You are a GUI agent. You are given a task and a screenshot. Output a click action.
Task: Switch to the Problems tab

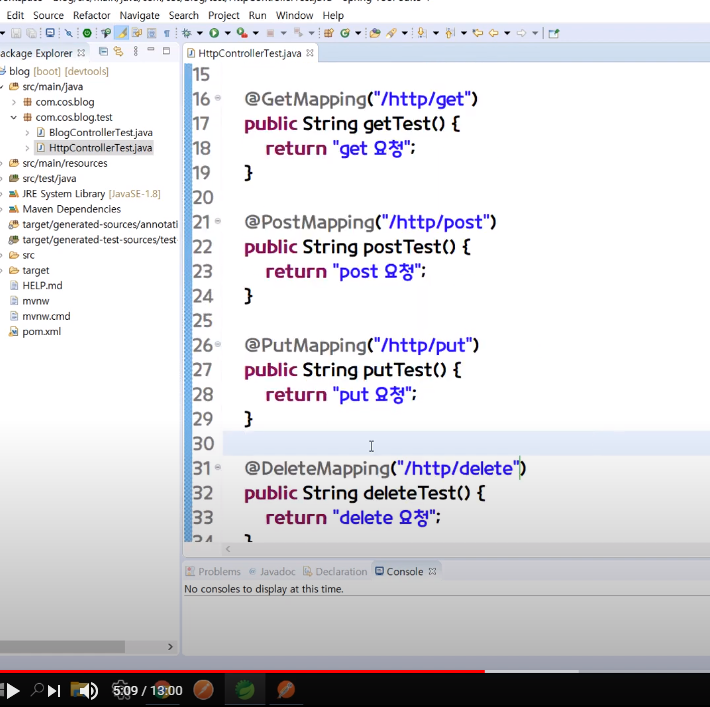tap(213, 572)
